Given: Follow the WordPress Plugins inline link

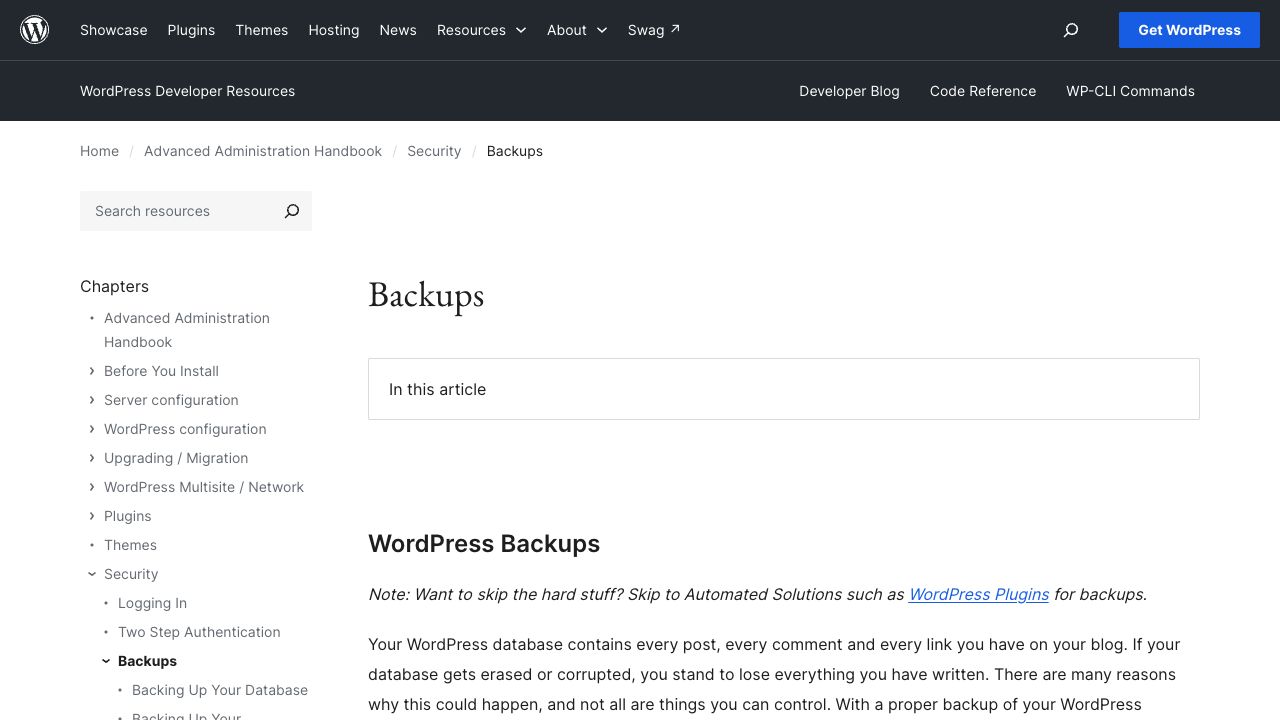Looking at the screenshot, I should click(x=979, y=594).
